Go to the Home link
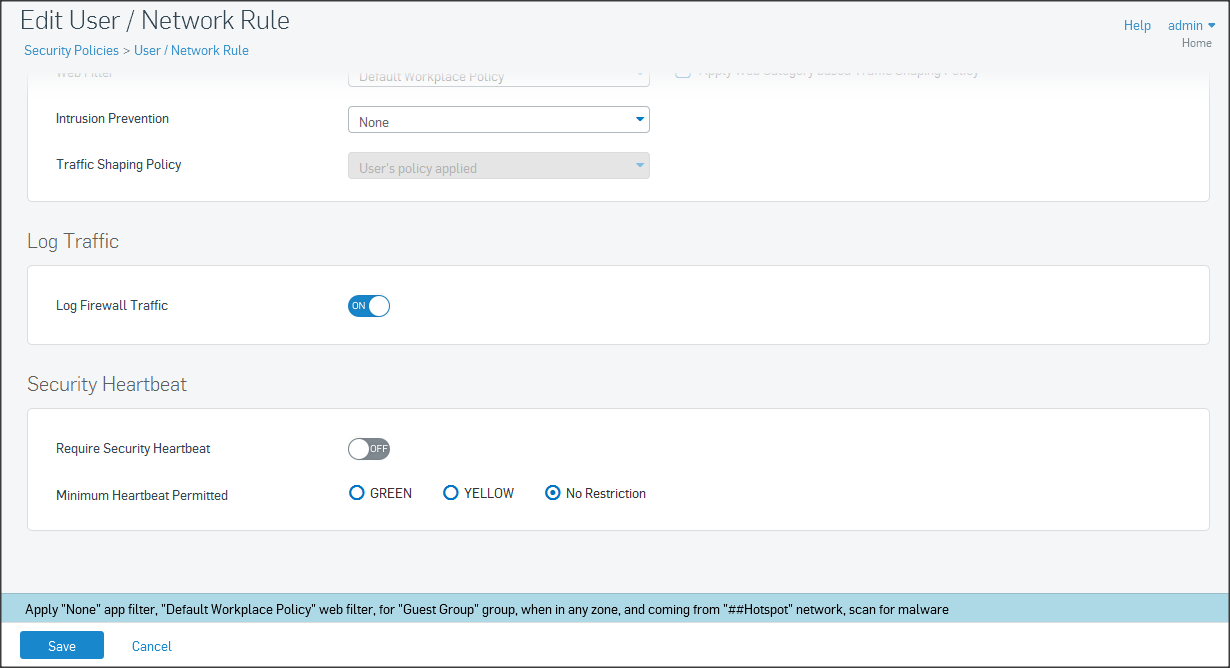The image size is (1230, 668). click(x=1196, y=43)
